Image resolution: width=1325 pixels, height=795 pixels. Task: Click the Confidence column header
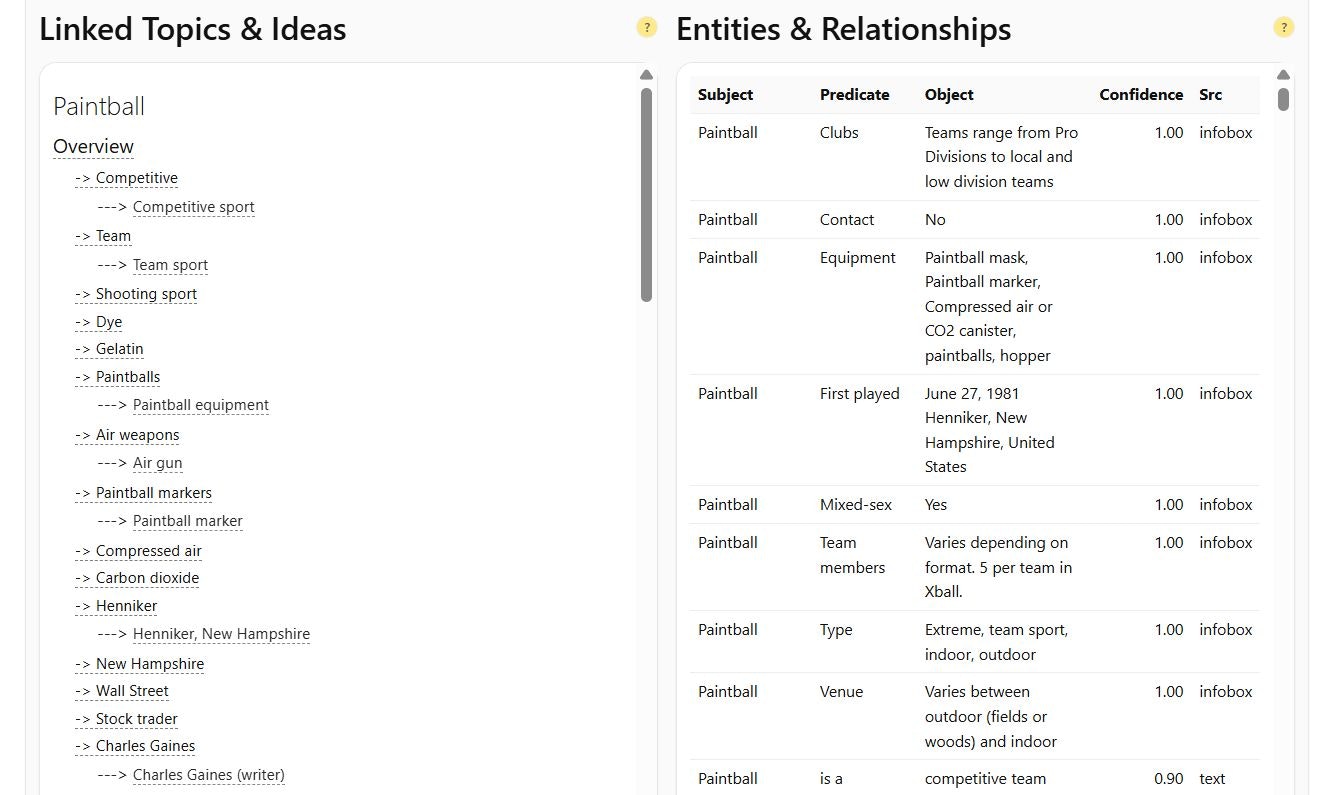pyautogui.click(x=1140, y=95)
